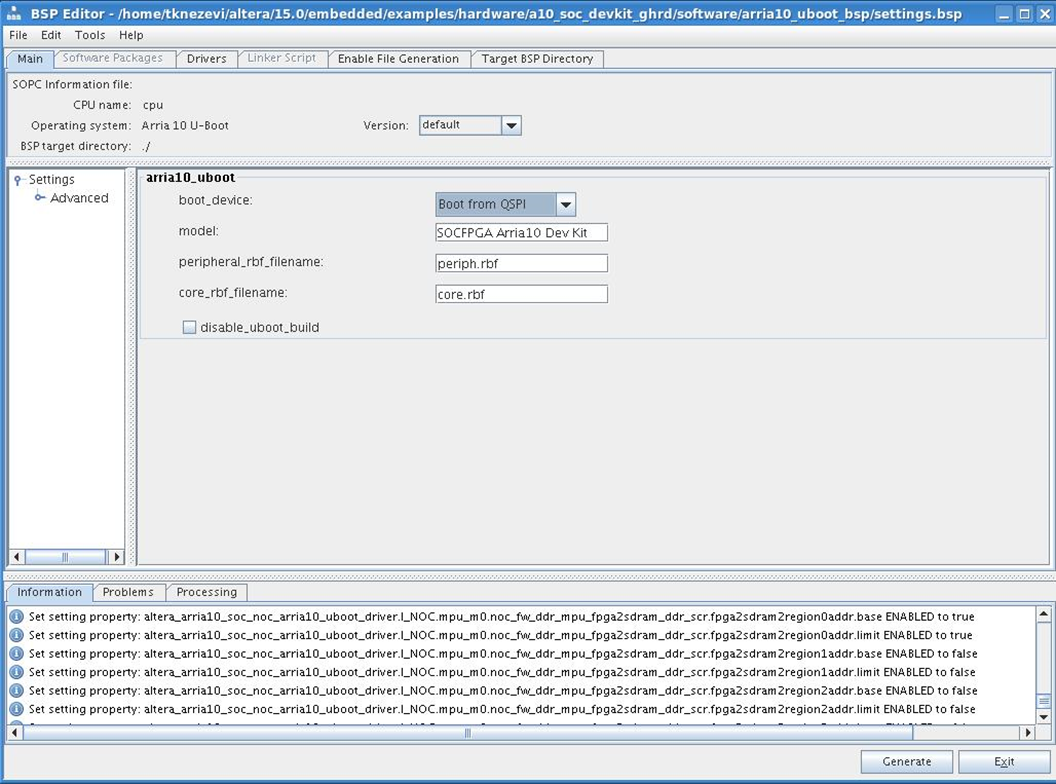Click info icon of region2addr.limit message

click(x=17, y=709)
